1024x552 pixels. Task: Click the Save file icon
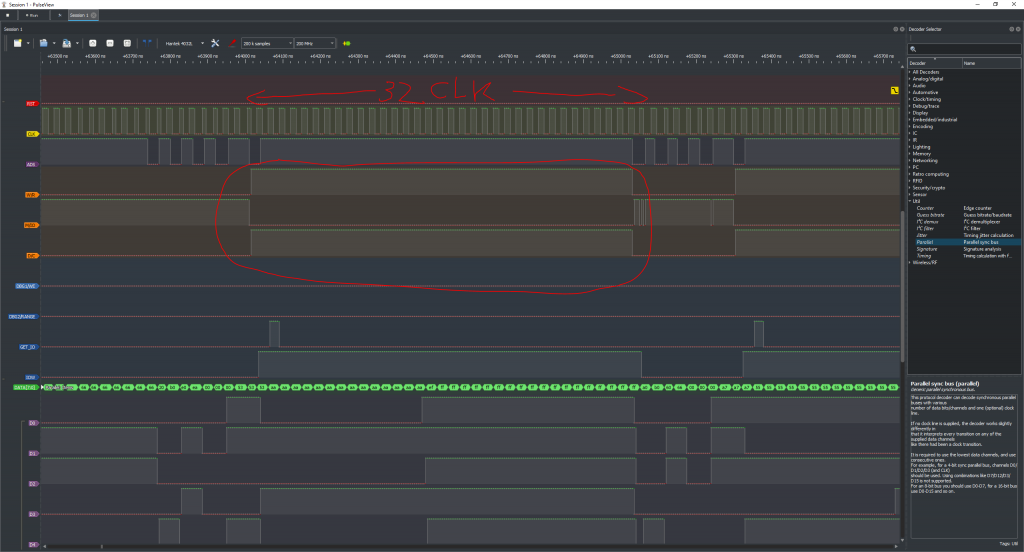point(67,43)
